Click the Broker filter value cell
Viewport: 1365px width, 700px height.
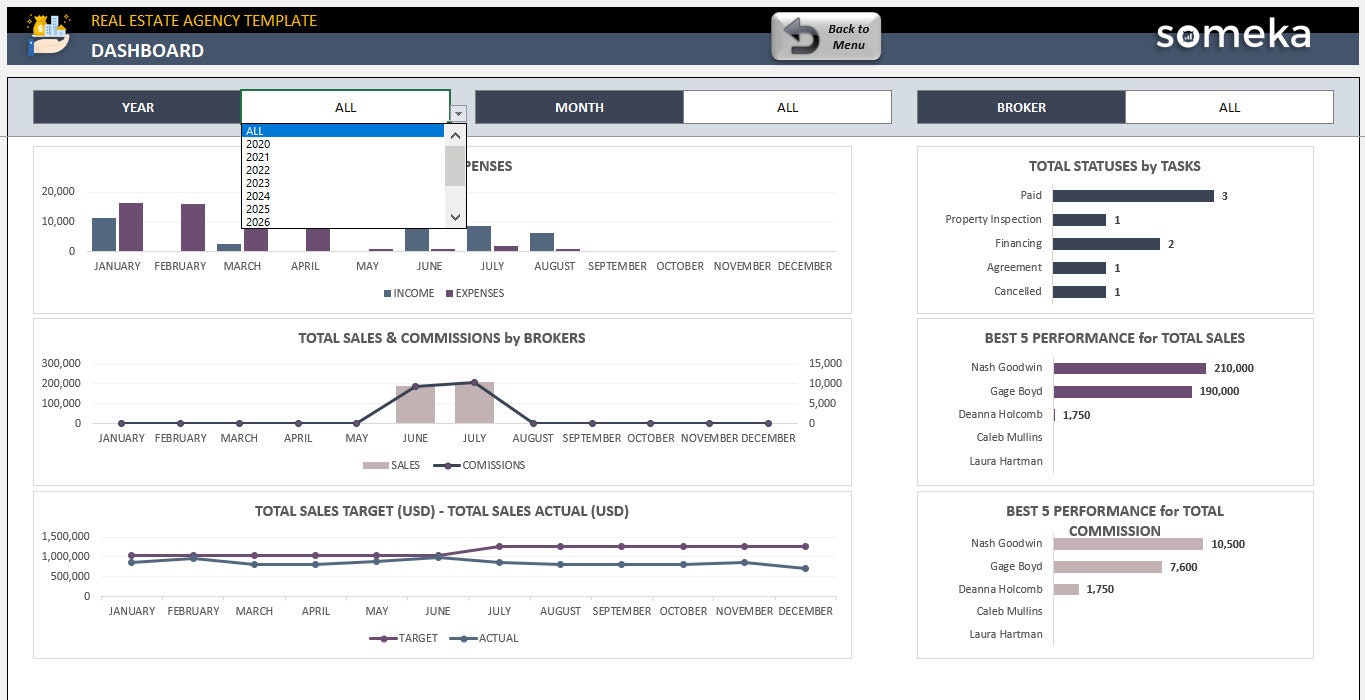[1229, 107]
